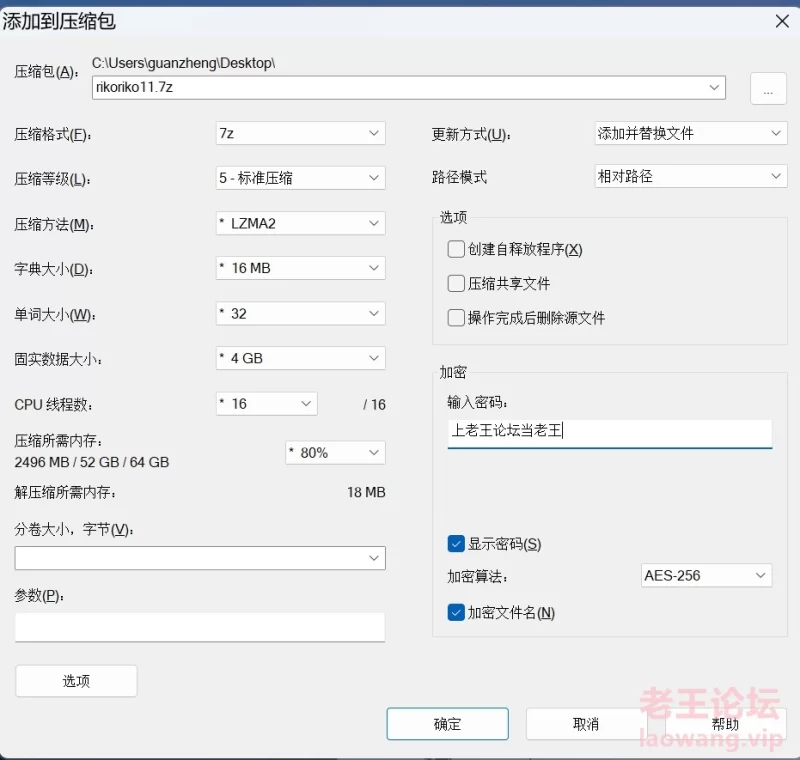Click the path text C:\Users\guanzheng\Desktop\
Screen dimensions: 800x760
pos(184,63)
